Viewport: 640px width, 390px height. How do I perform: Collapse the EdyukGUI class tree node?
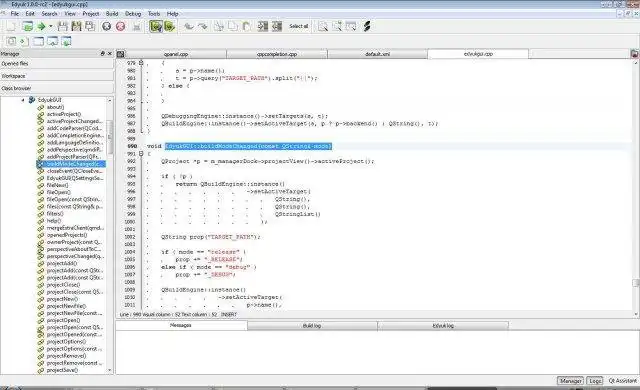coord(23,100)
